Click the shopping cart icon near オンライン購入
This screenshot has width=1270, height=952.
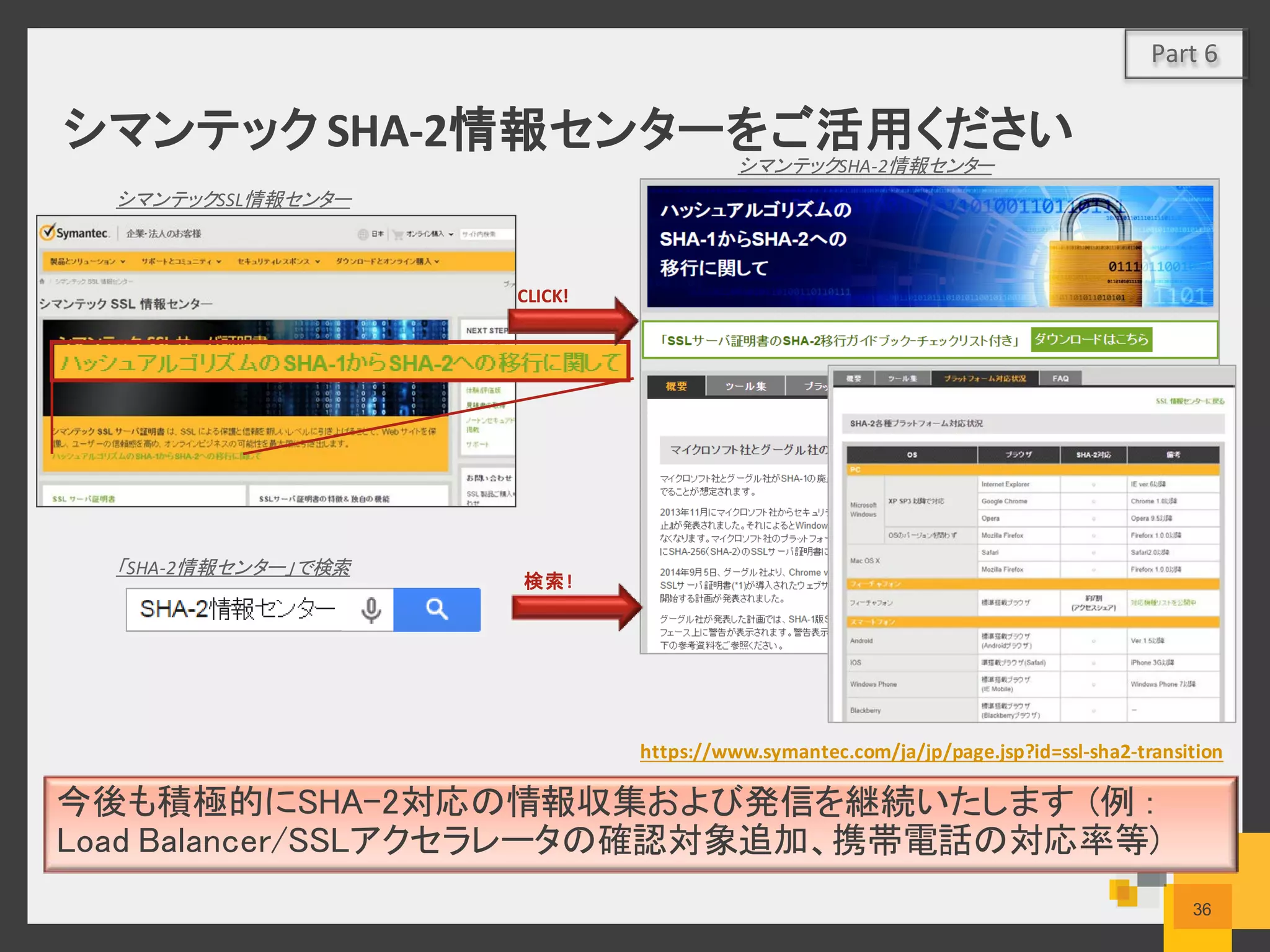(x=398, y=234)
